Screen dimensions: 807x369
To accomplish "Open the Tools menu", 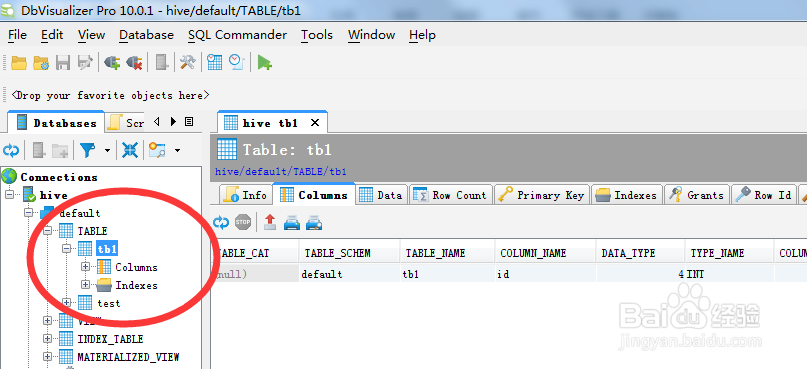I will point(317,35).
